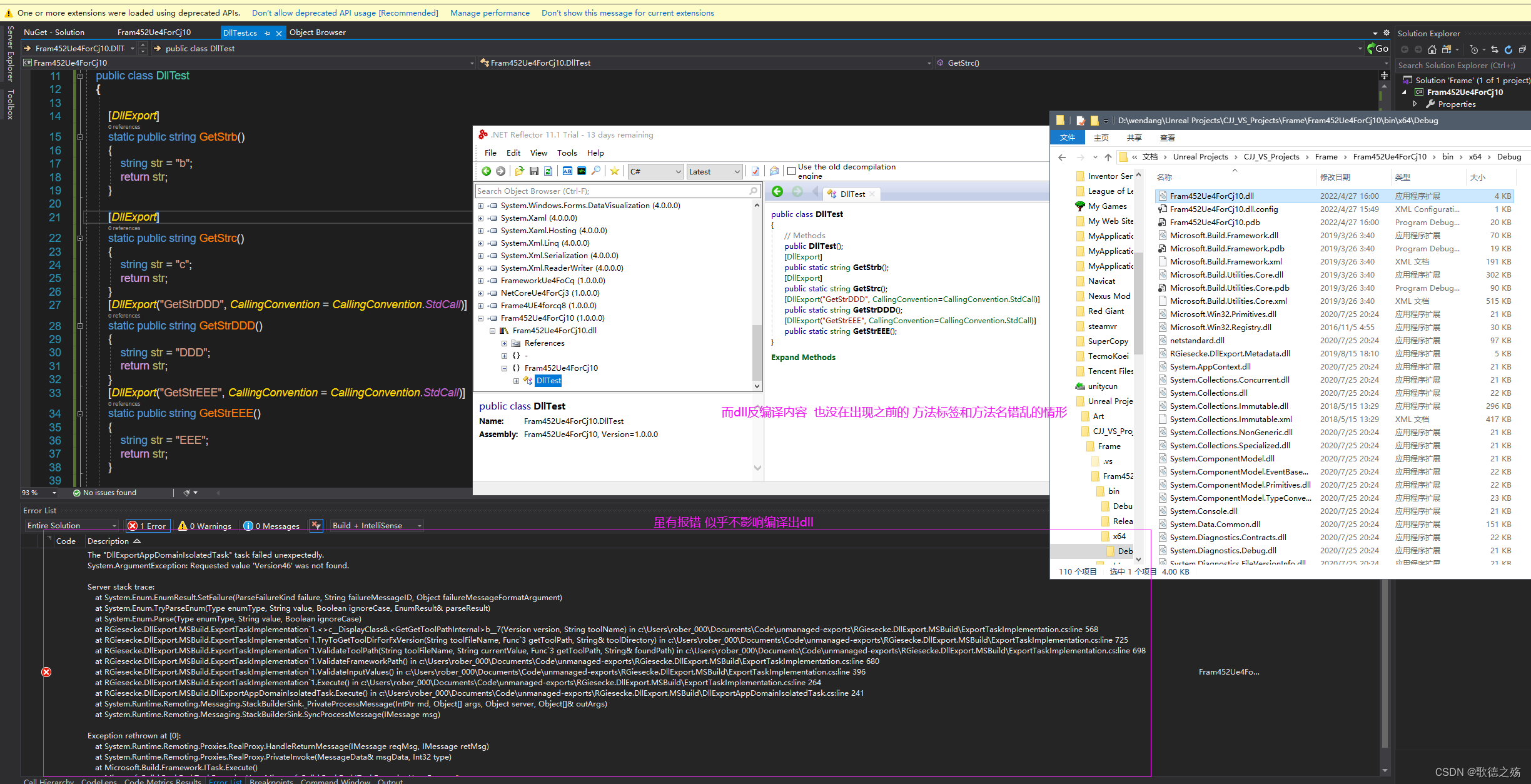Switch to NuGet - Solution tab
This screenshot has height=784, width=1531.
tap(54, 33)
